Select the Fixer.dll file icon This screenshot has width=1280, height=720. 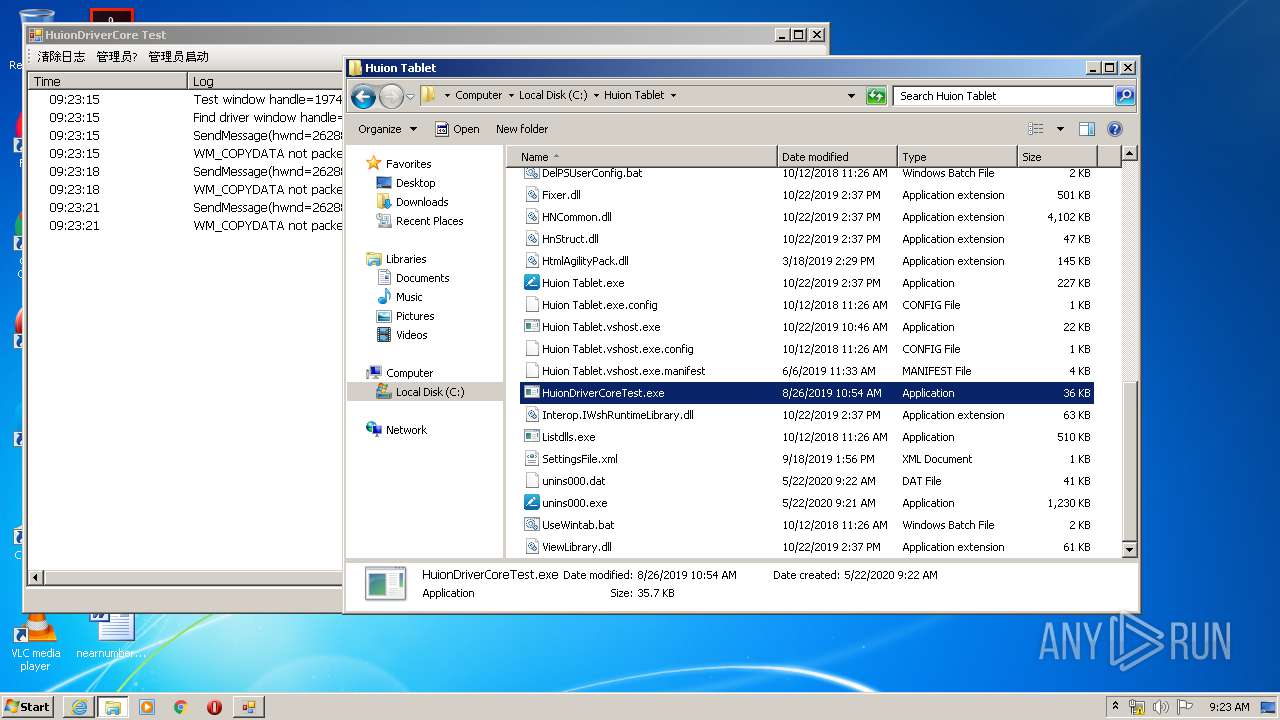(532, 195)
